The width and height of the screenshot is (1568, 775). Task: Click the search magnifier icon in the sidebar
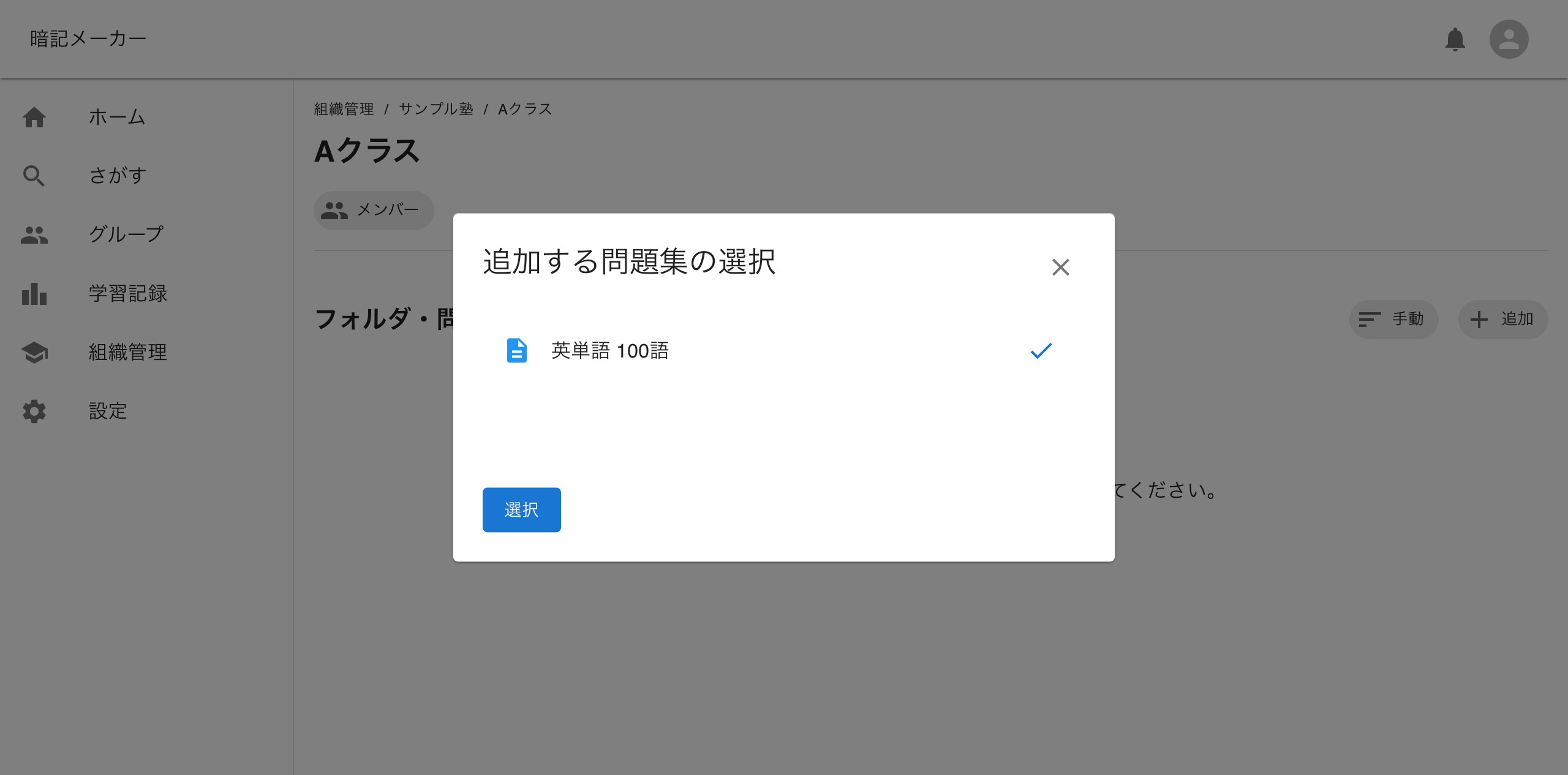[34, 176]
